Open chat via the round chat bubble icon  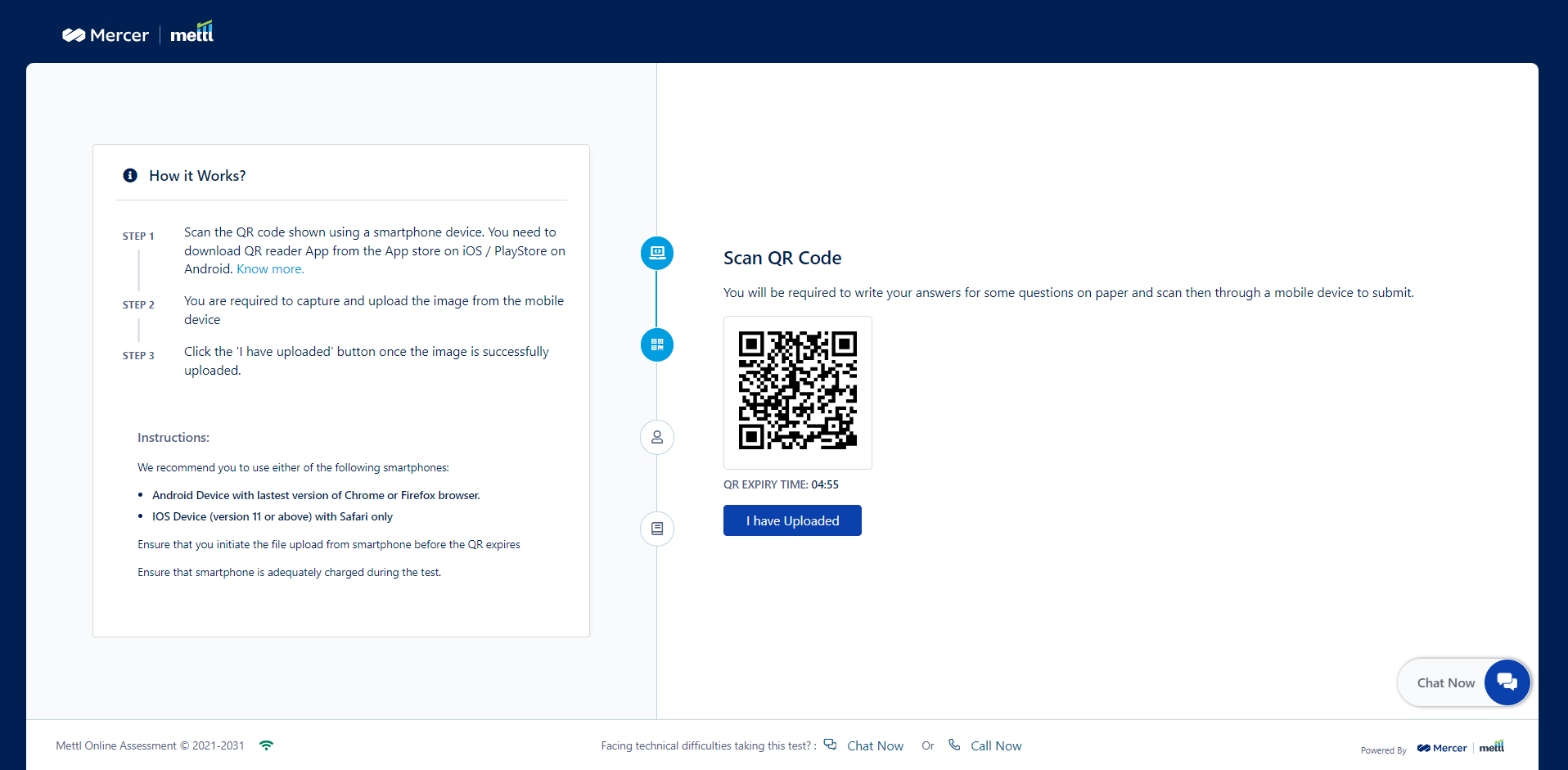pyautogui.click(x=1507, y=682)
